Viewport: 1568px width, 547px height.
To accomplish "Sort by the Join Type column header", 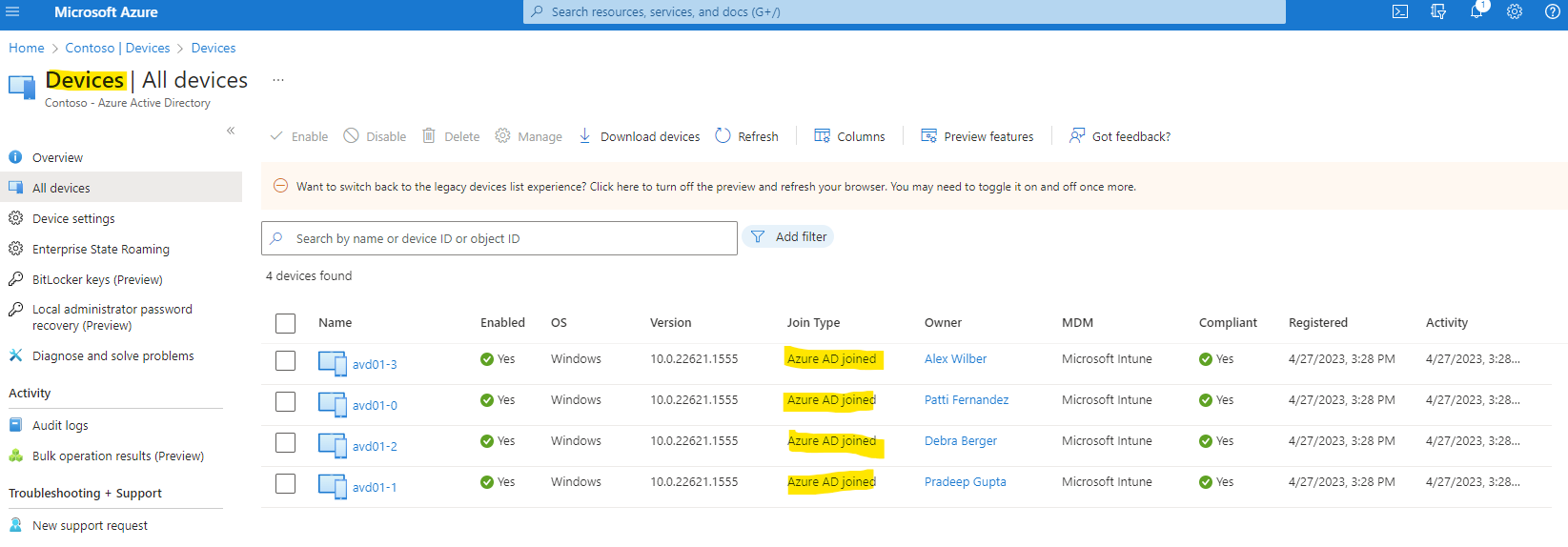I will (x=813, y=322).
